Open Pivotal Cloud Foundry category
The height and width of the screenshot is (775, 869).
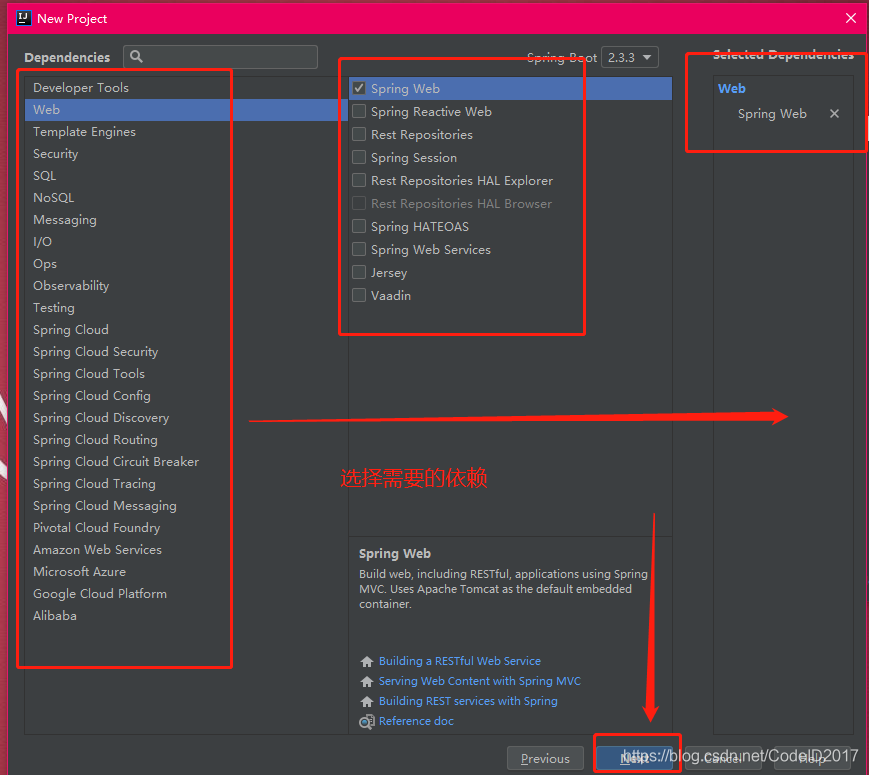click(186, 528)
